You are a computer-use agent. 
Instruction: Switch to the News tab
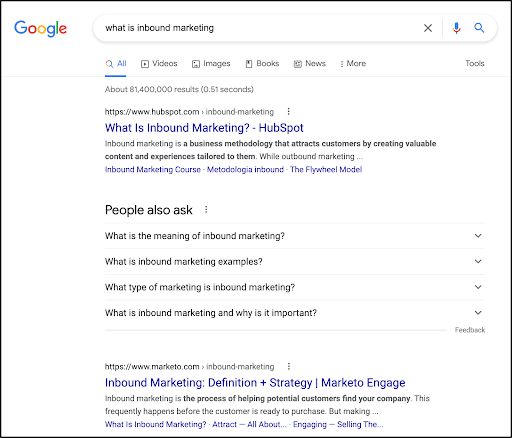pyautogui.click(x=309, y=64)
